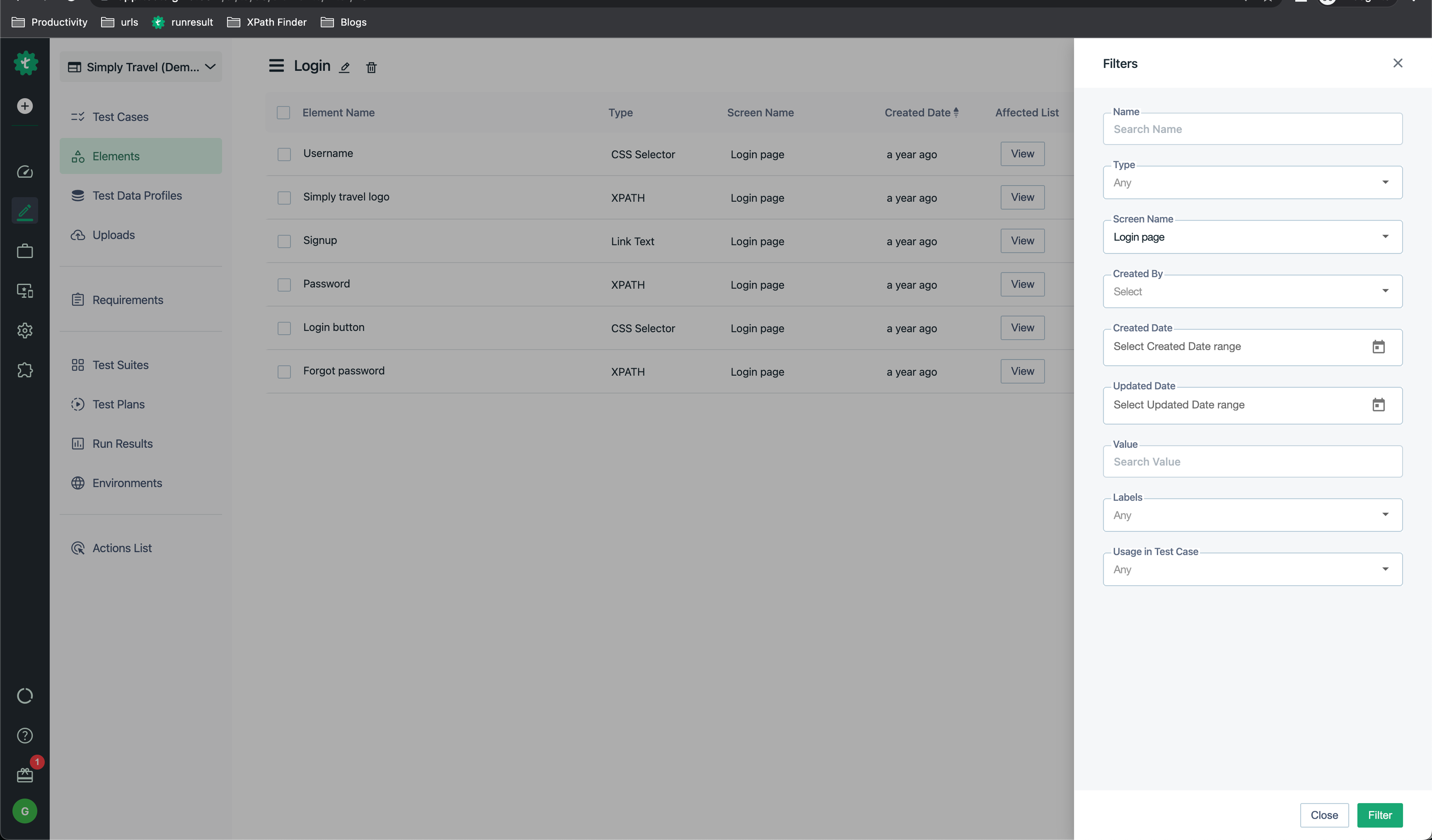The height and width of the screenshot is (840, 1432).
Task: Expand the Type filter dropdown
Action: tap(1252, 183)
